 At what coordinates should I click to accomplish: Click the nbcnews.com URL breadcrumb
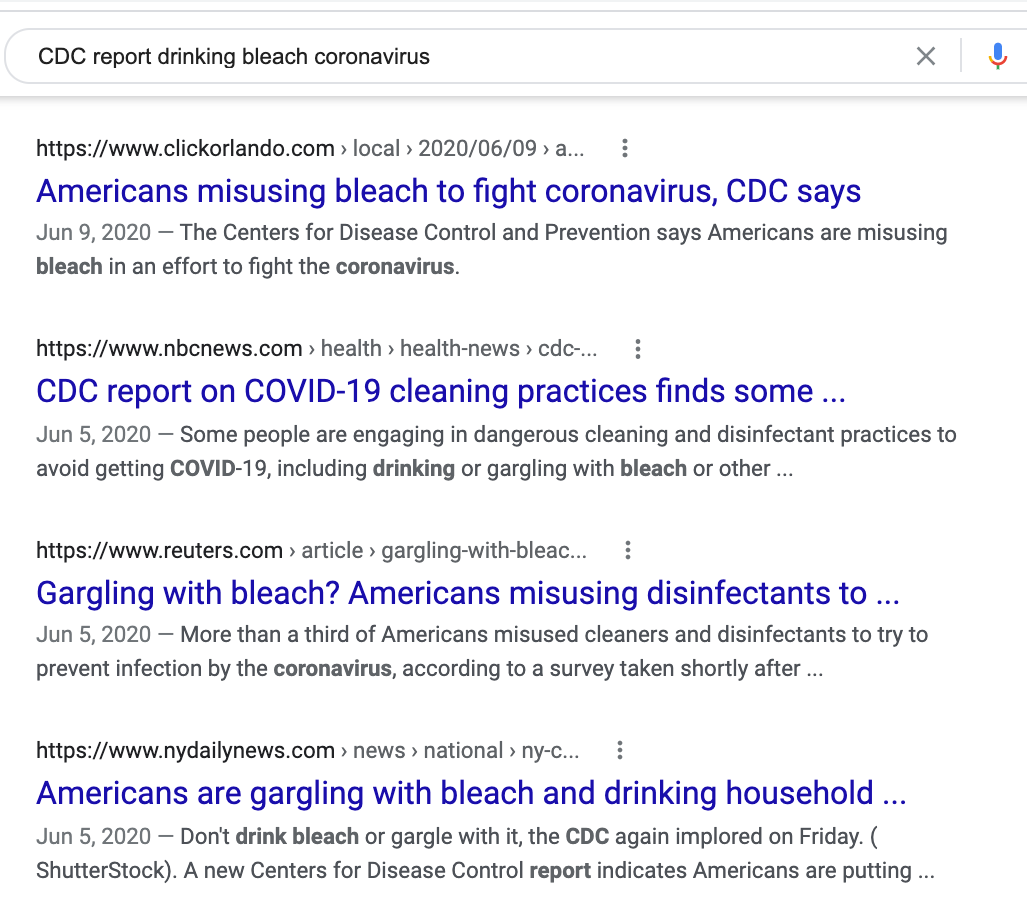[x=316, y=349]
